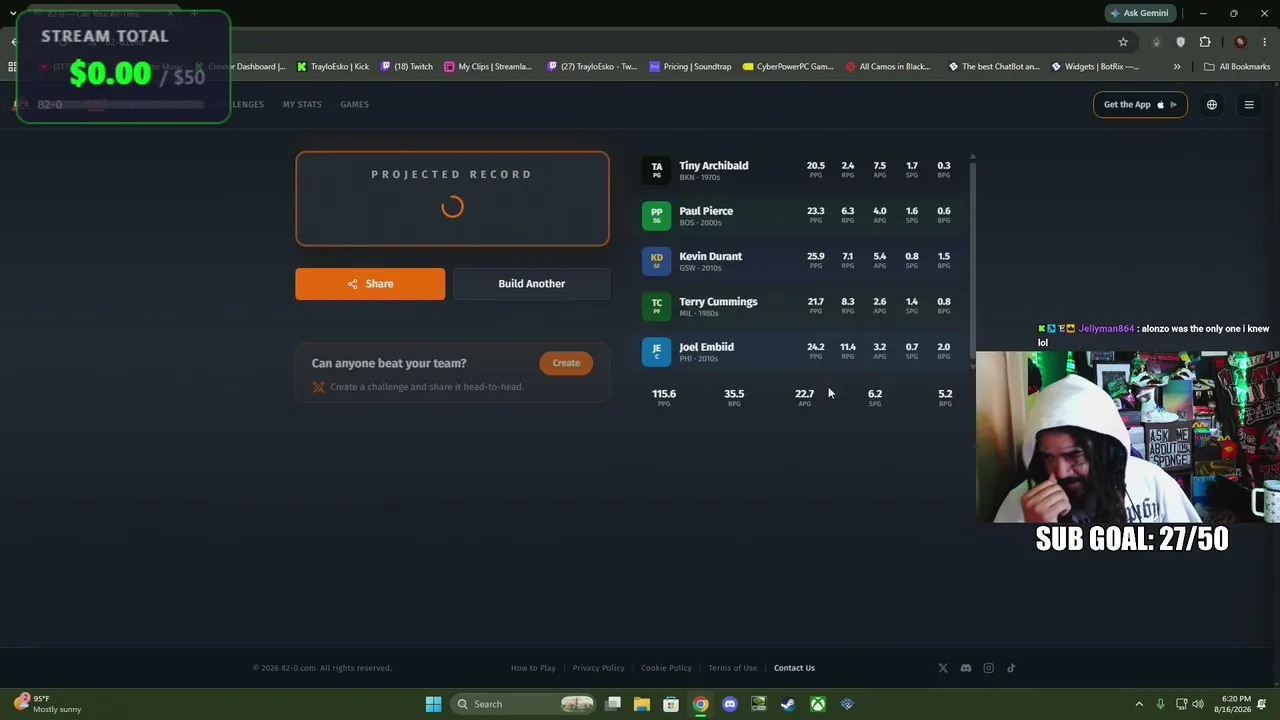This screenshot has width=1280, height=720.
Task: Click the Windows taskbar Search box
Action: 523,704
